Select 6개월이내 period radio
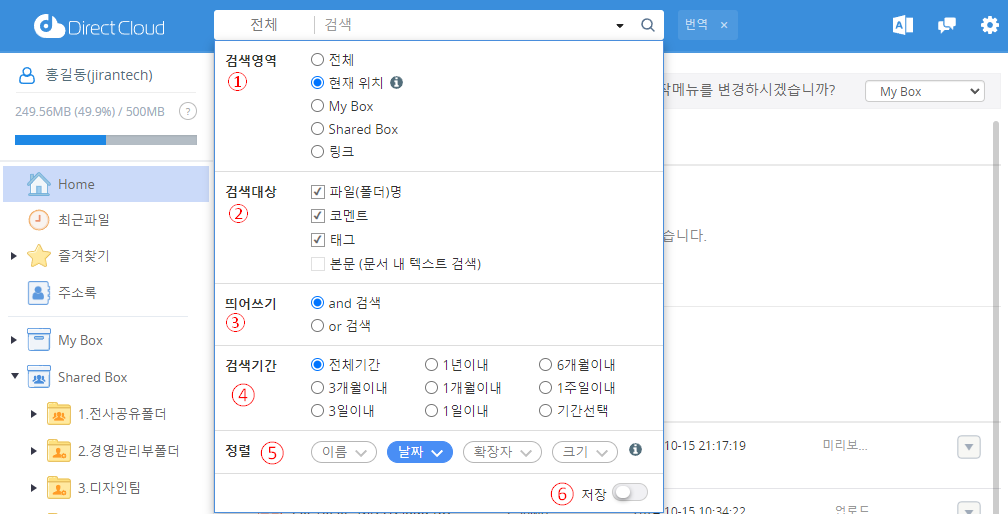 tap(545, 365)
